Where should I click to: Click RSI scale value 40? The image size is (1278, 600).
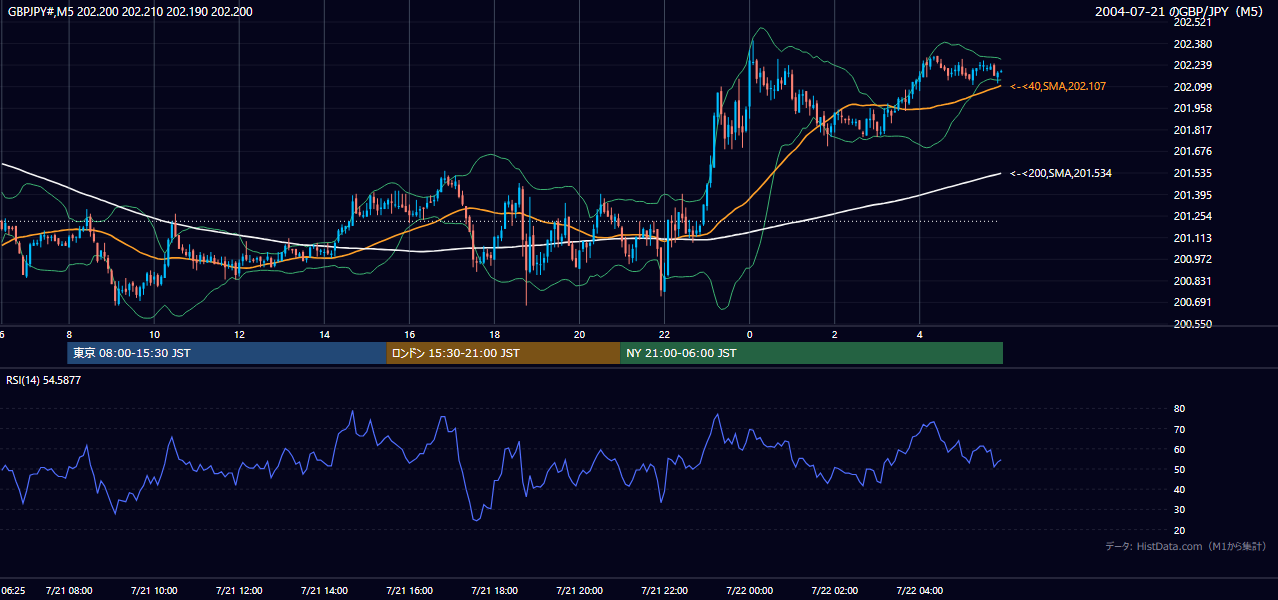(1179, 489)
